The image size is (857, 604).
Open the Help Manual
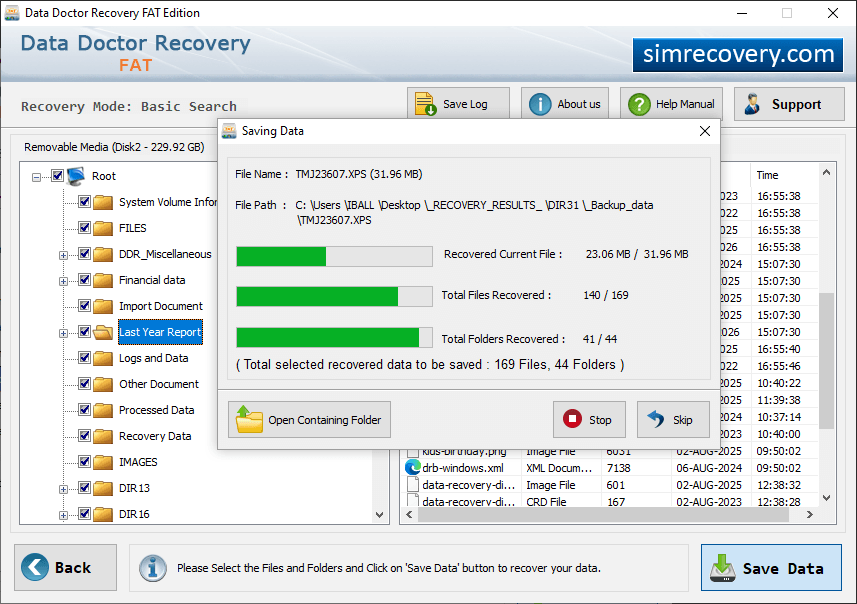point(671,104)
